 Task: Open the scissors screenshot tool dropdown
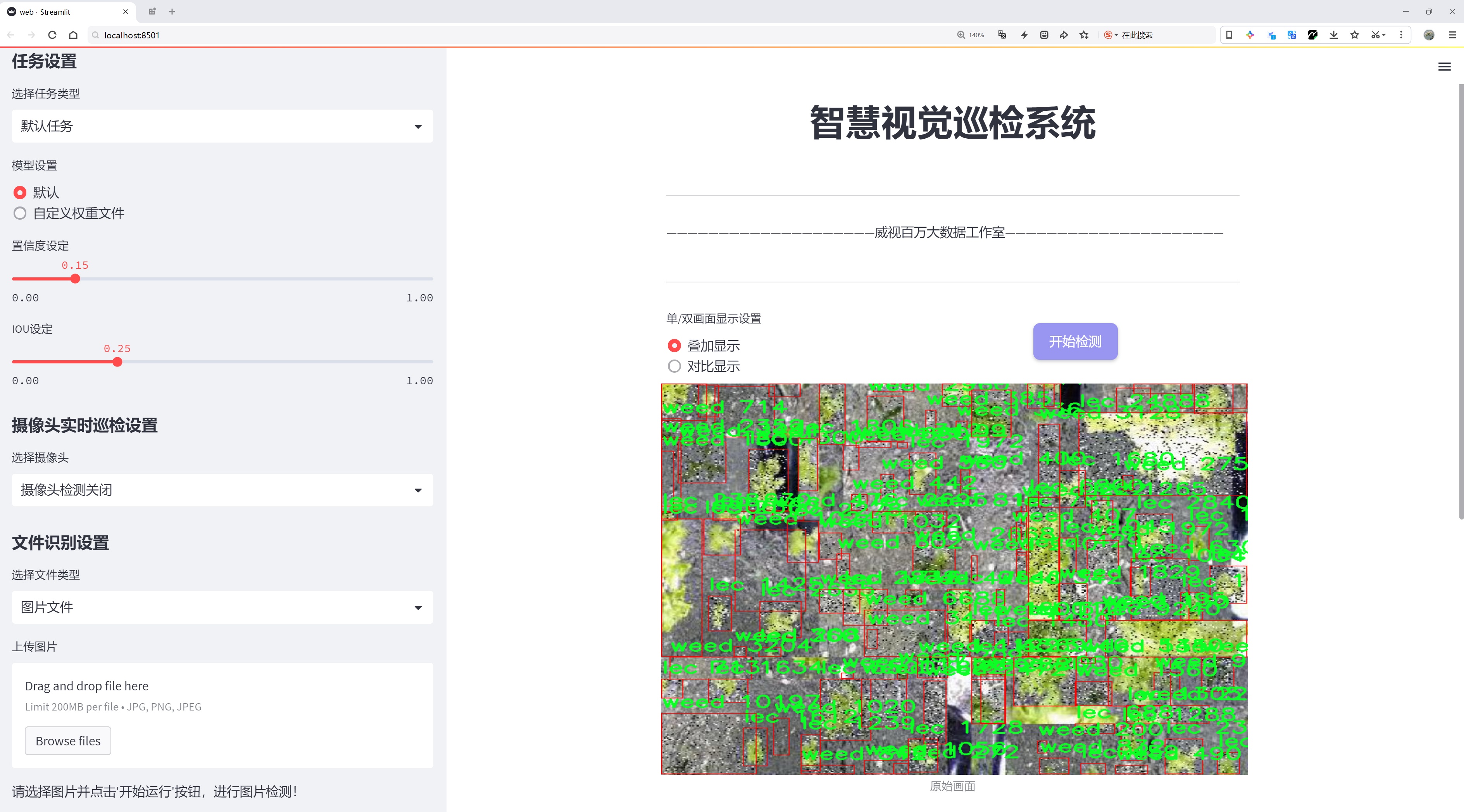(1379, 35)
